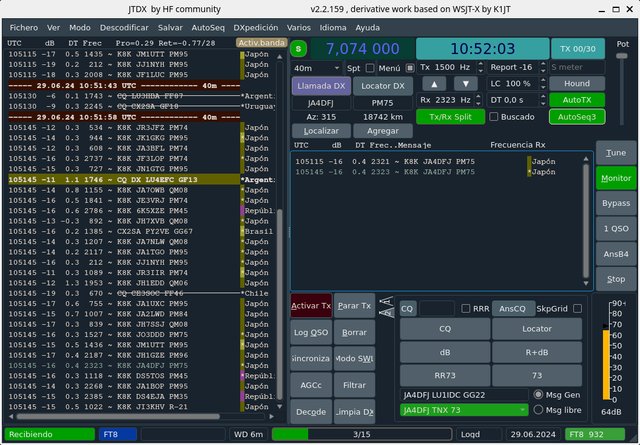The image size is (640, 445).
Task: Toggle the AutoTX button
Action: click(577, 100)
